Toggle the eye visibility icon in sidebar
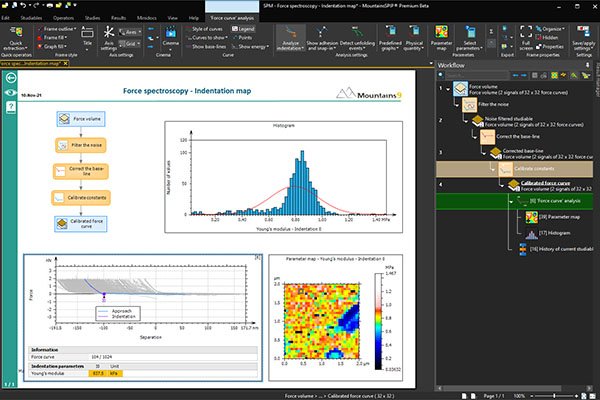This screenshot has height=400, width=600. (10, 93)
